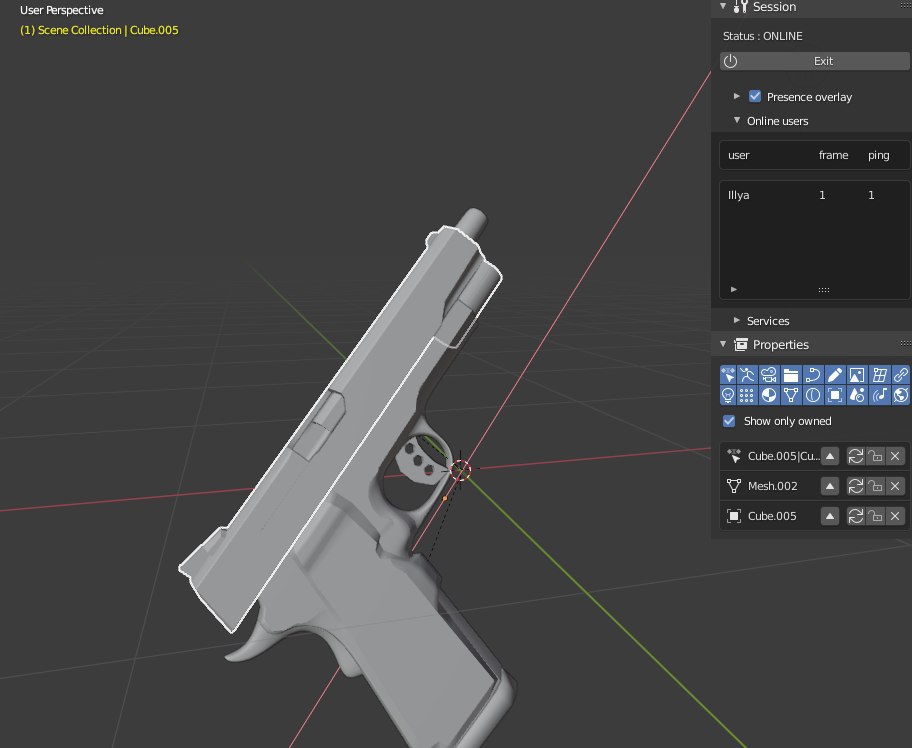This screenshot has width=912, height=748.
Task: Click refresh icon for Cube.005 object row
Action: point(856,516)
